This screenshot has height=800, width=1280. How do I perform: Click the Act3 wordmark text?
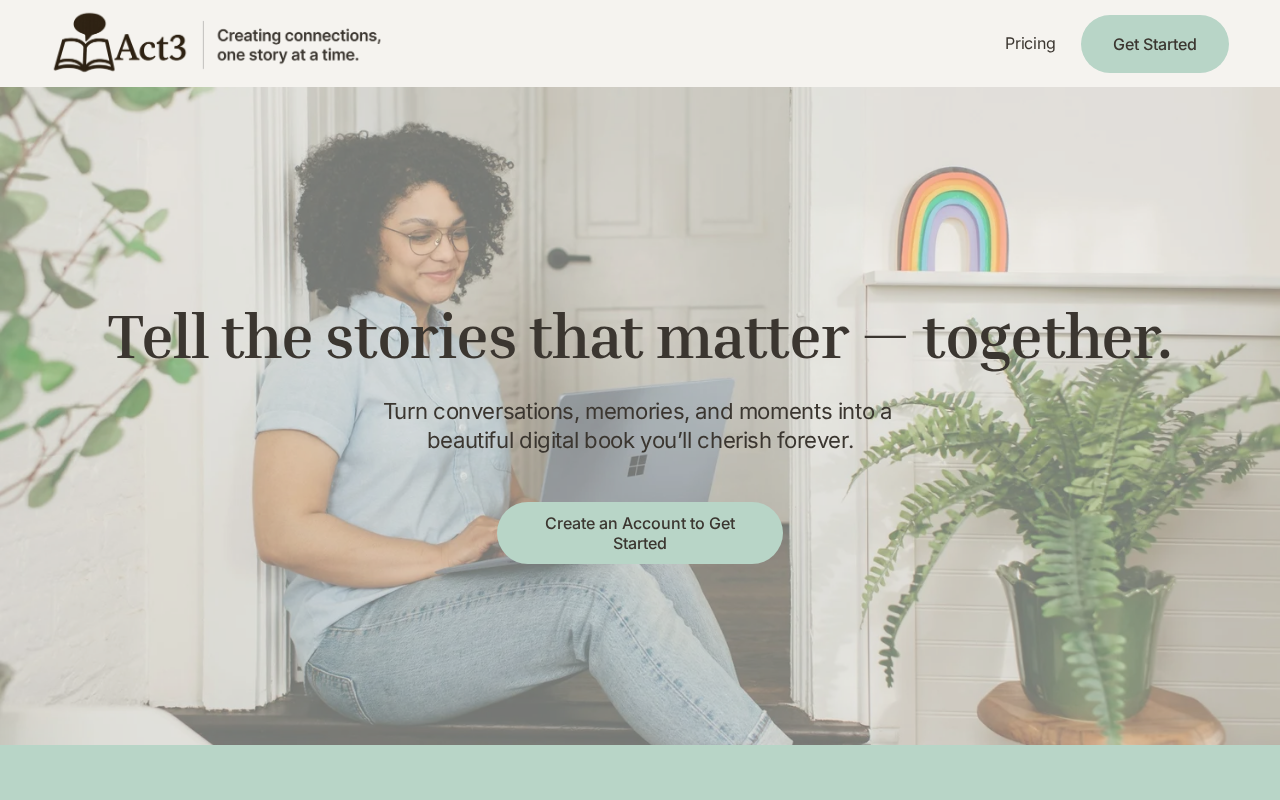point(151,47)
